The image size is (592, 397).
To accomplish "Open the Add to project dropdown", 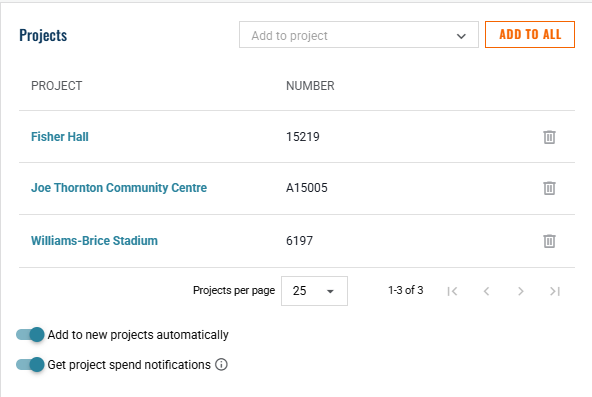I will pyautogui.click(x=359, y=35).
